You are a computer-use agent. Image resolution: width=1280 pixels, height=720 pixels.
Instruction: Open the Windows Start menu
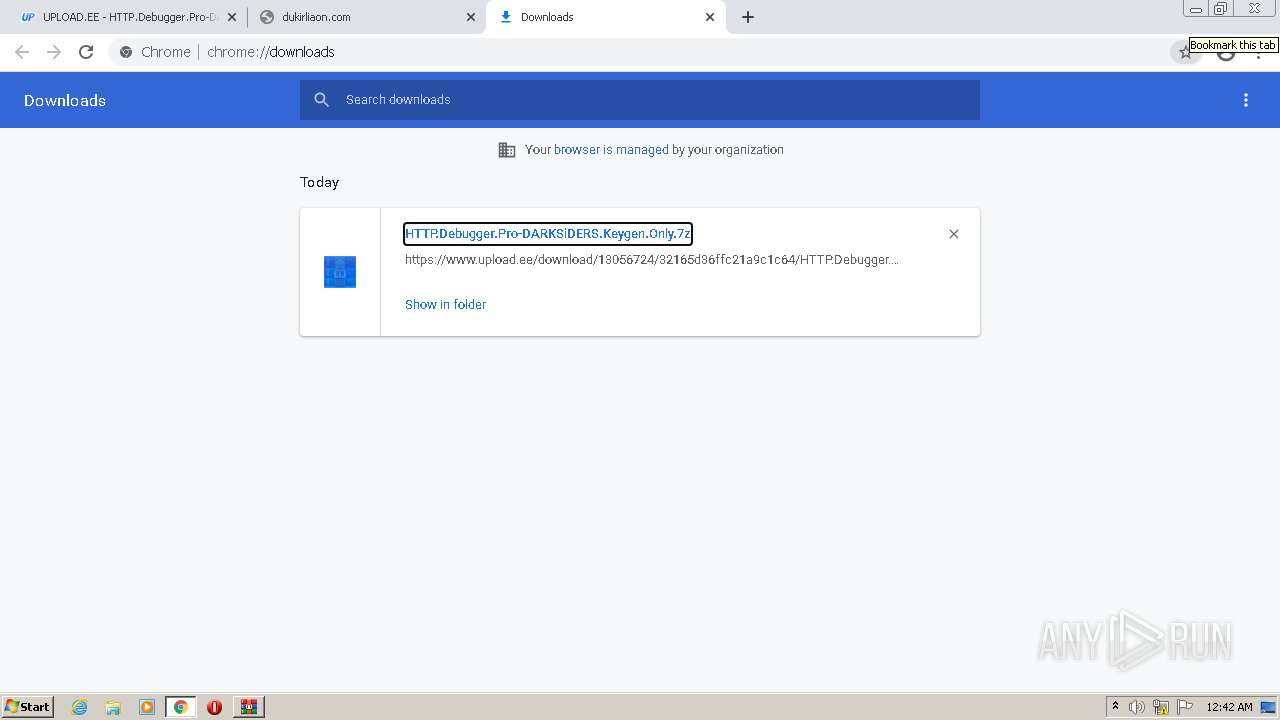click(x=28, y=706)
